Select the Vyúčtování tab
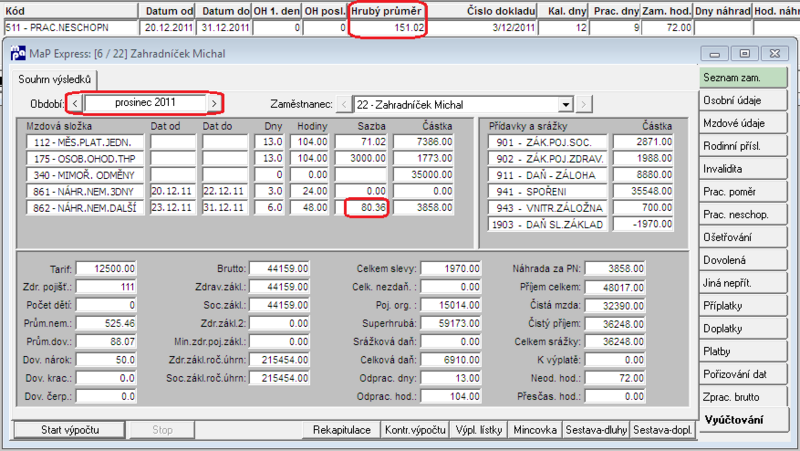 click(743, 420)
